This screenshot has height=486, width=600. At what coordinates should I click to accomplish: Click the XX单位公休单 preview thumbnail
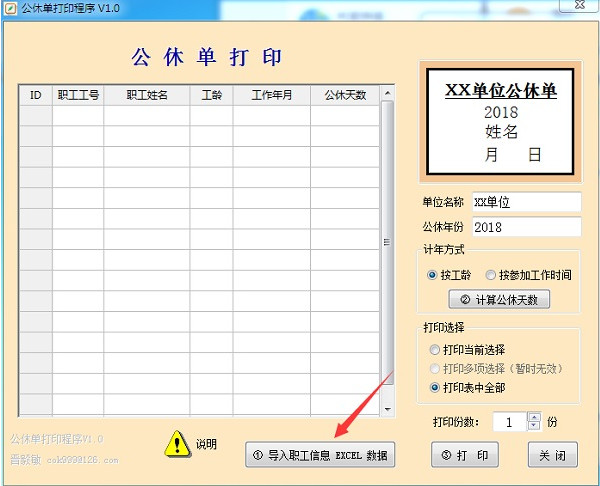click(x=501, y=122)
